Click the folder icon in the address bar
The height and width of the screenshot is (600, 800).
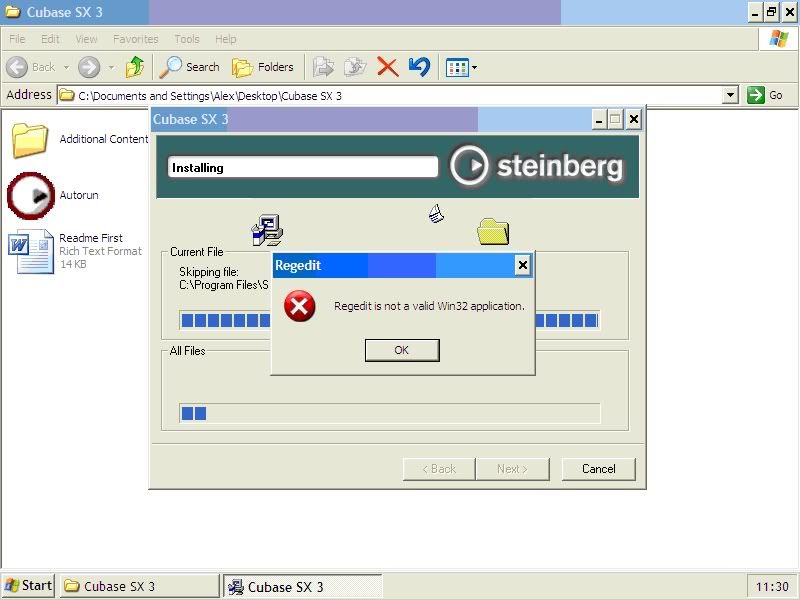pos(66,95)
